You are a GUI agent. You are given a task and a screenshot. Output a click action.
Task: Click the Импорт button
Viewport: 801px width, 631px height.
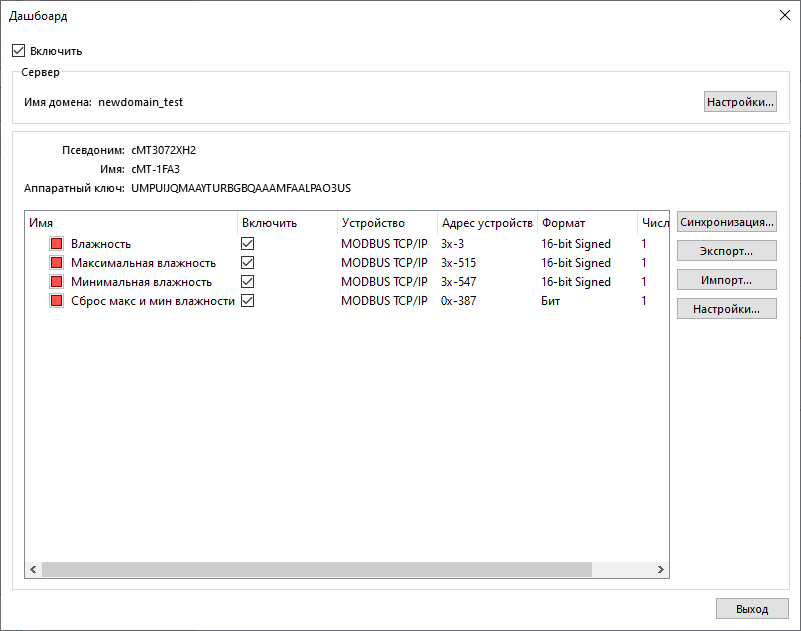tap(726, 280)
